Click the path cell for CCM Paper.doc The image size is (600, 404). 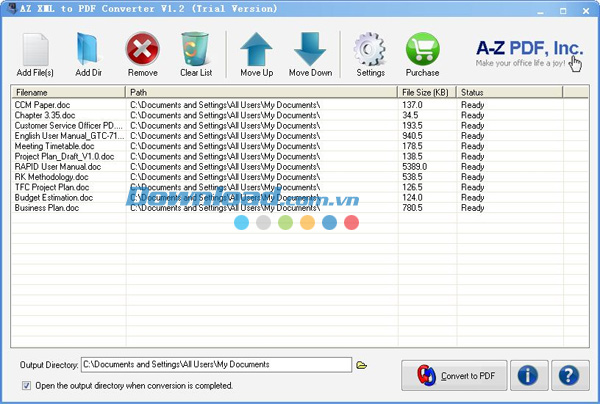point(225,105)
